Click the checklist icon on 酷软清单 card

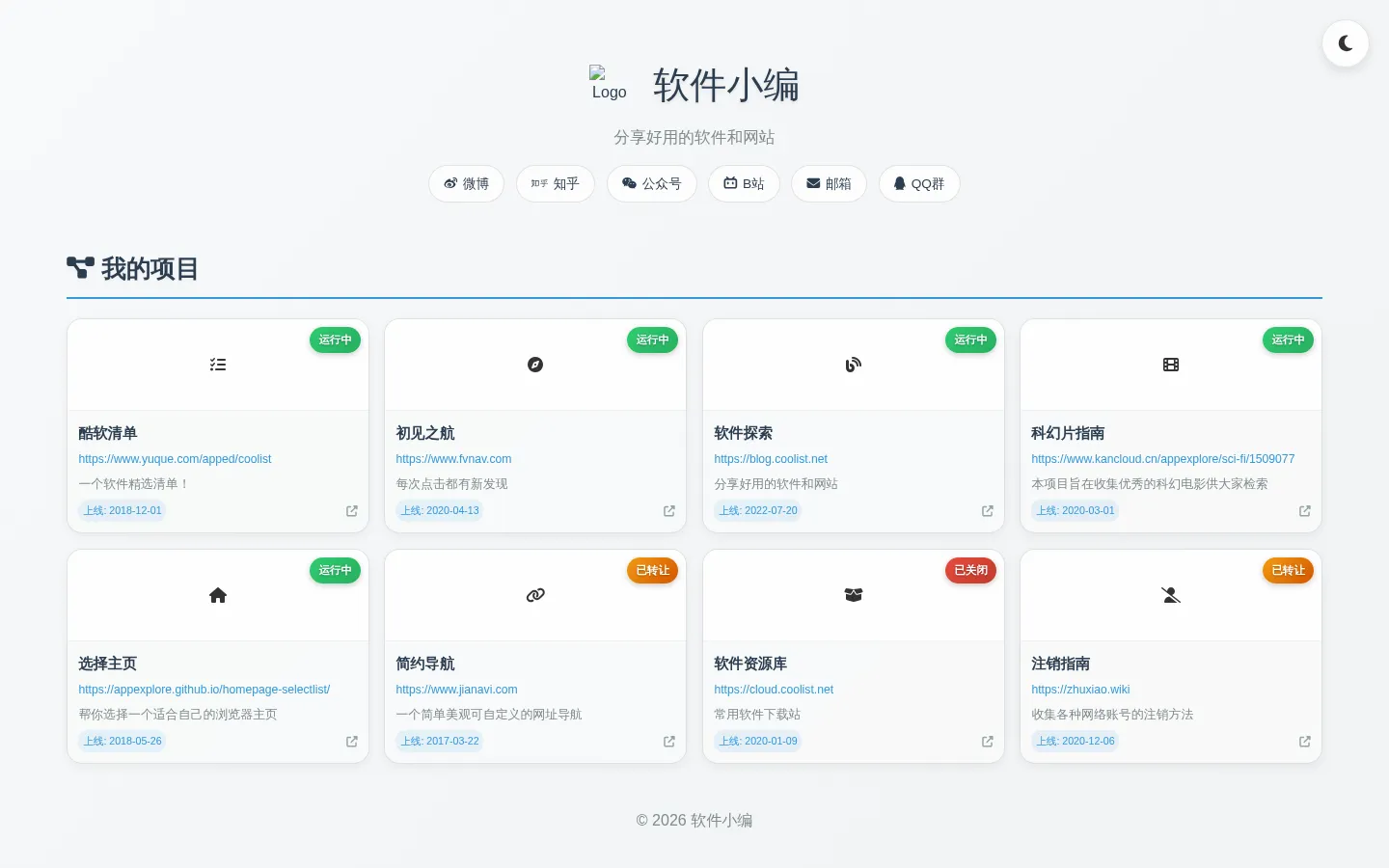(218, 365)
